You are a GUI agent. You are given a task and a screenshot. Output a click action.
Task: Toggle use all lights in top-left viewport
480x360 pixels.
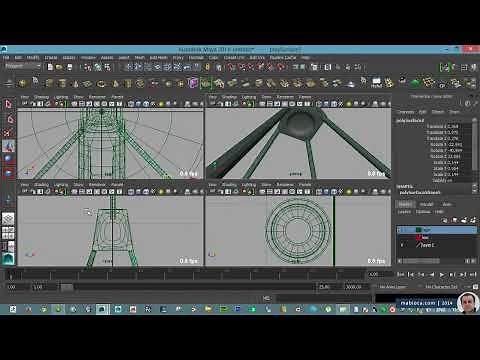point(161,104)
